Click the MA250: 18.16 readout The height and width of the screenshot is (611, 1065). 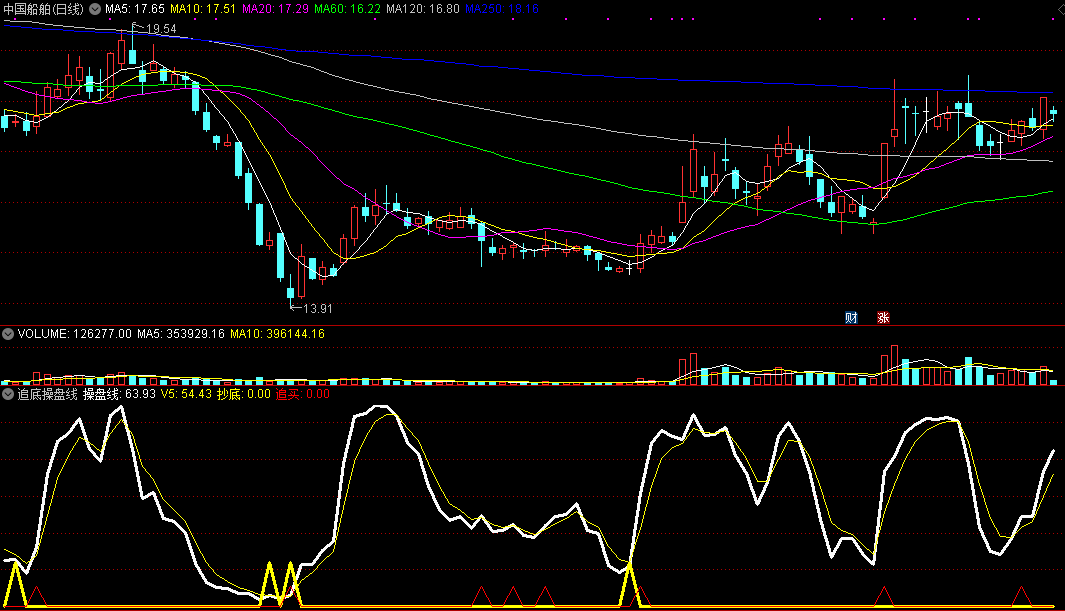pos(502,9)
